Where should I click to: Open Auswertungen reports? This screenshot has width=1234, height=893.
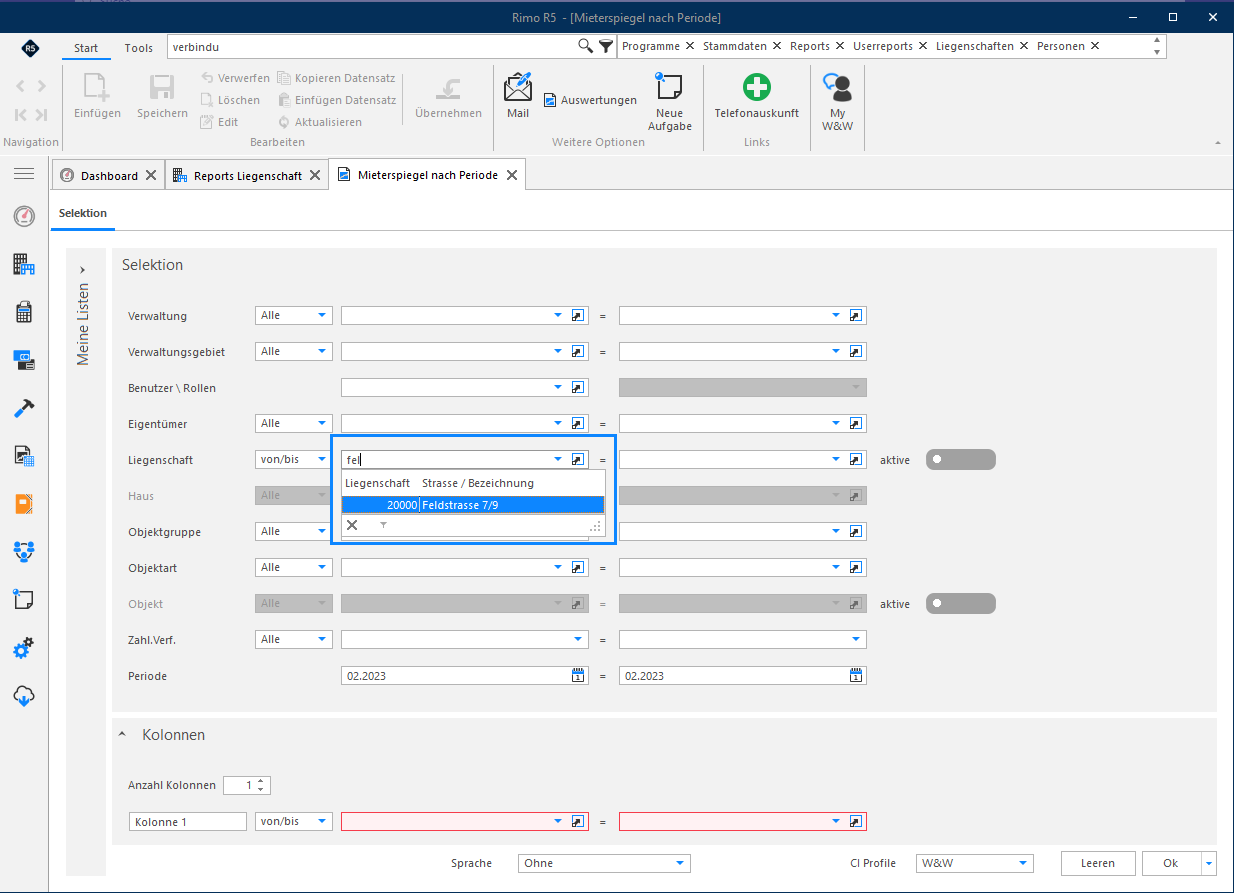[x=590, y=100]
